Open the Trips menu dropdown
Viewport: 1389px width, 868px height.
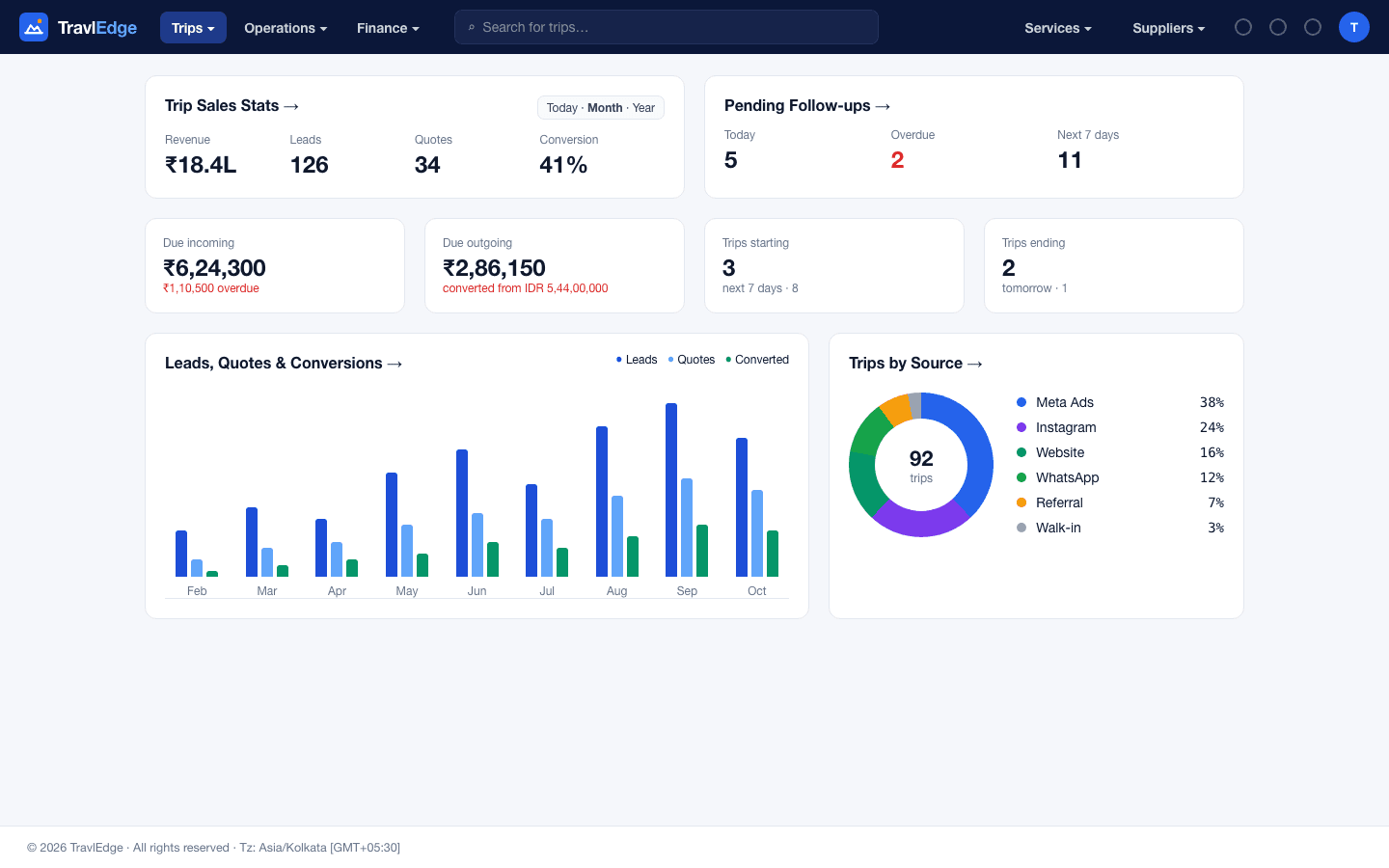[x=193, y=28]
